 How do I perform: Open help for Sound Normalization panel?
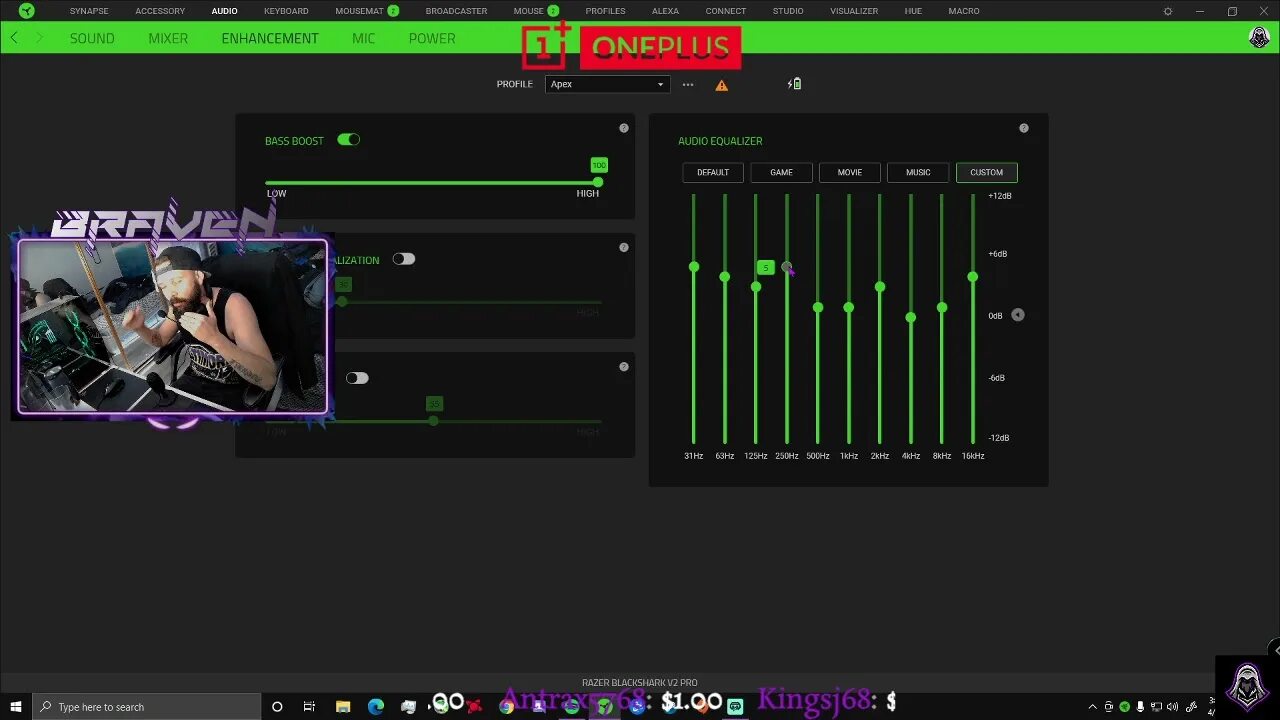[624, 247]
